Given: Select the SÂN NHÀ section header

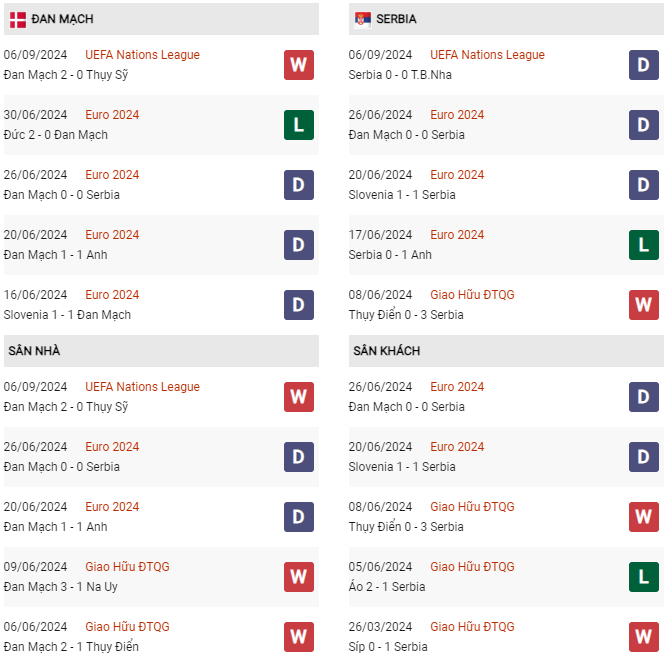Looking at the screenshot, I should [x=161, y=351].
